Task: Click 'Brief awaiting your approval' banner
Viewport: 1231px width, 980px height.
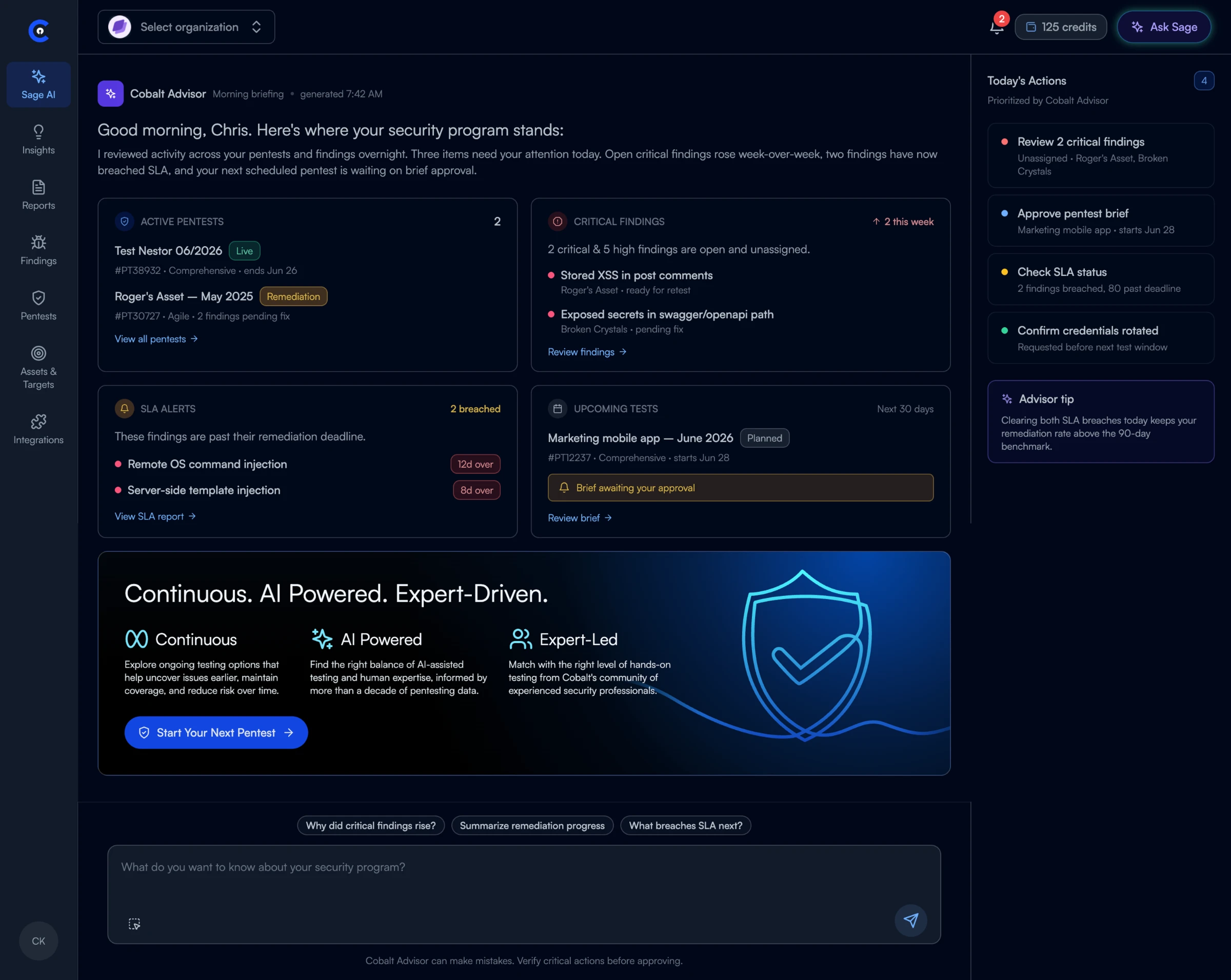Action: pyautogui.click(x=741, y=487)
